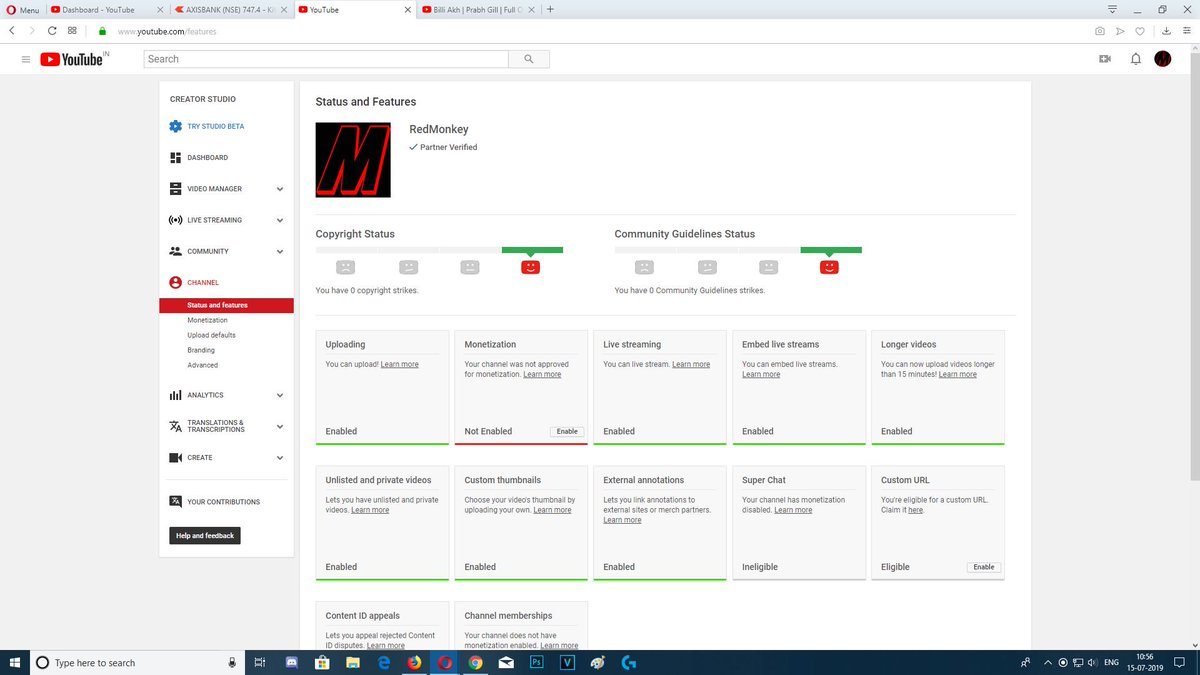Open the Opera Menu

[23, 9]
